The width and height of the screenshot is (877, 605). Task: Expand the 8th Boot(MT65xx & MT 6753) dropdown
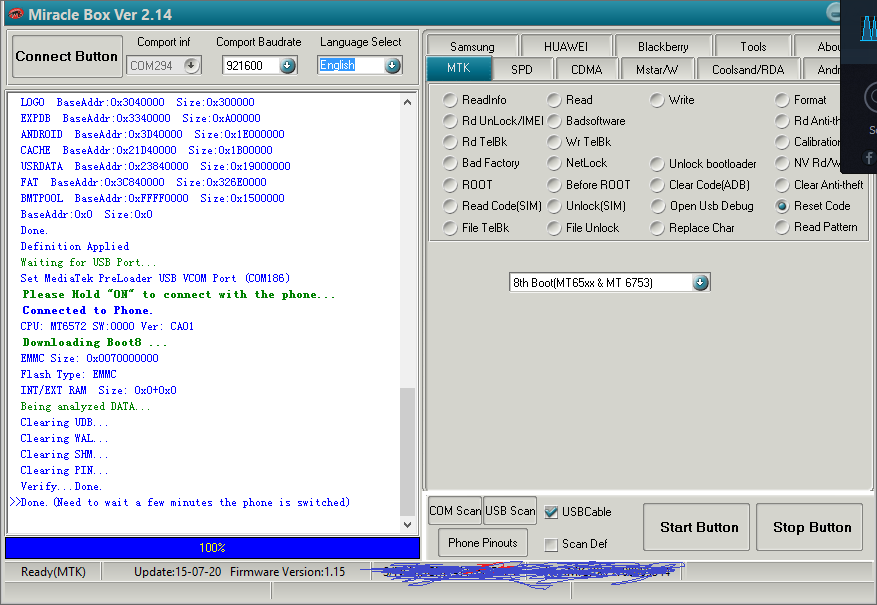pos(700,282)
